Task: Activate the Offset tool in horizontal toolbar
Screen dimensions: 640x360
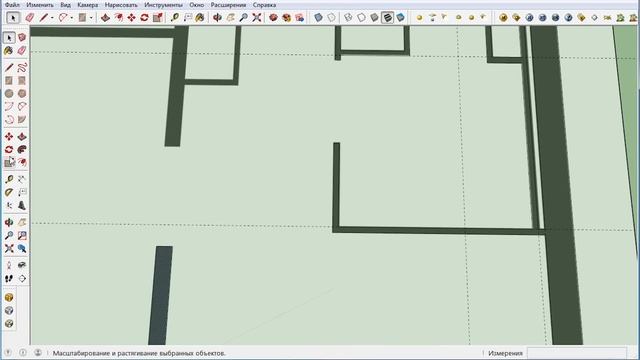Action: point(118,18)
